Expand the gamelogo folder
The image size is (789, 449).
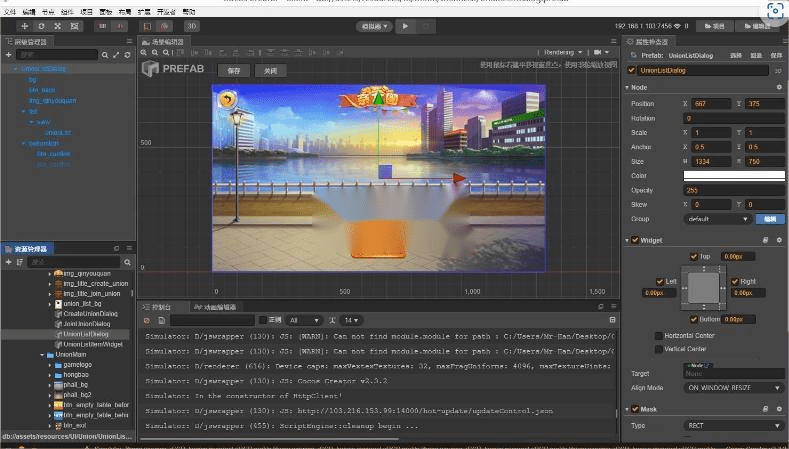50,365
